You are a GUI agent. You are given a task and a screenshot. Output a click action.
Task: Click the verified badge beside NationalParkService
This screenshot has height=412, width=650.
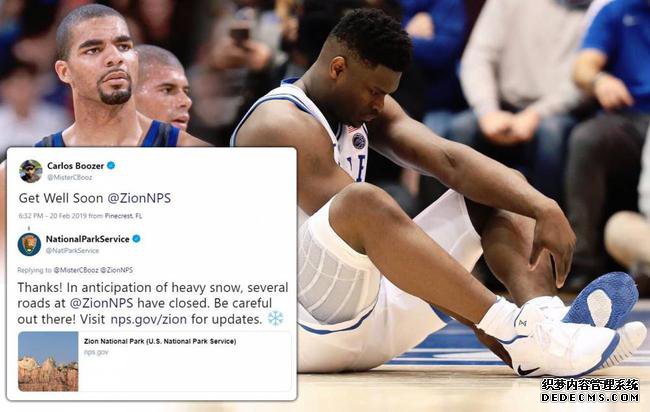click(136, 239)
